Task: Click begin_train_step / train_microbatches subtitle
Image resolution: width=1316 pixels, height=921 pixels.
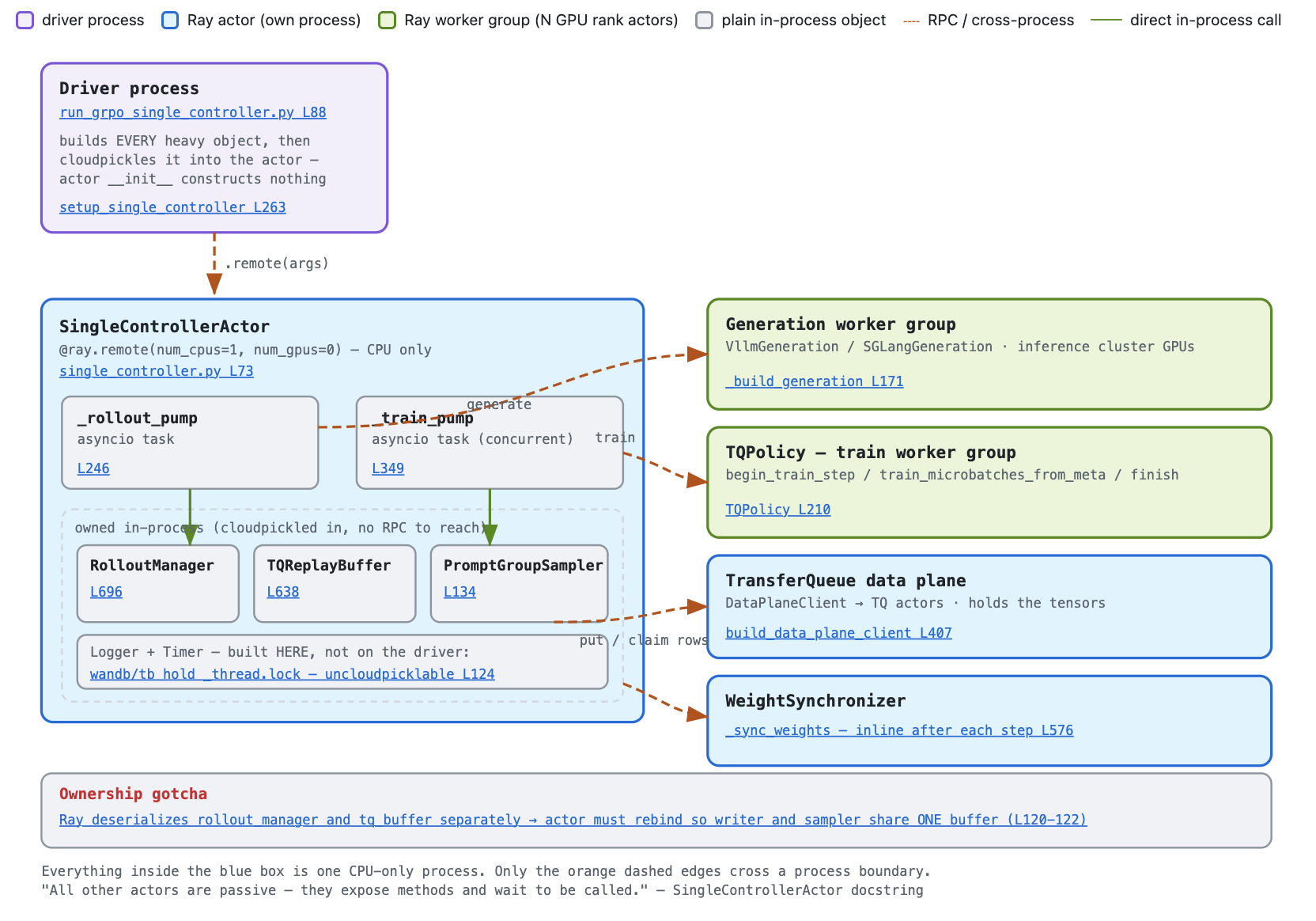Action: coord(952,475)
